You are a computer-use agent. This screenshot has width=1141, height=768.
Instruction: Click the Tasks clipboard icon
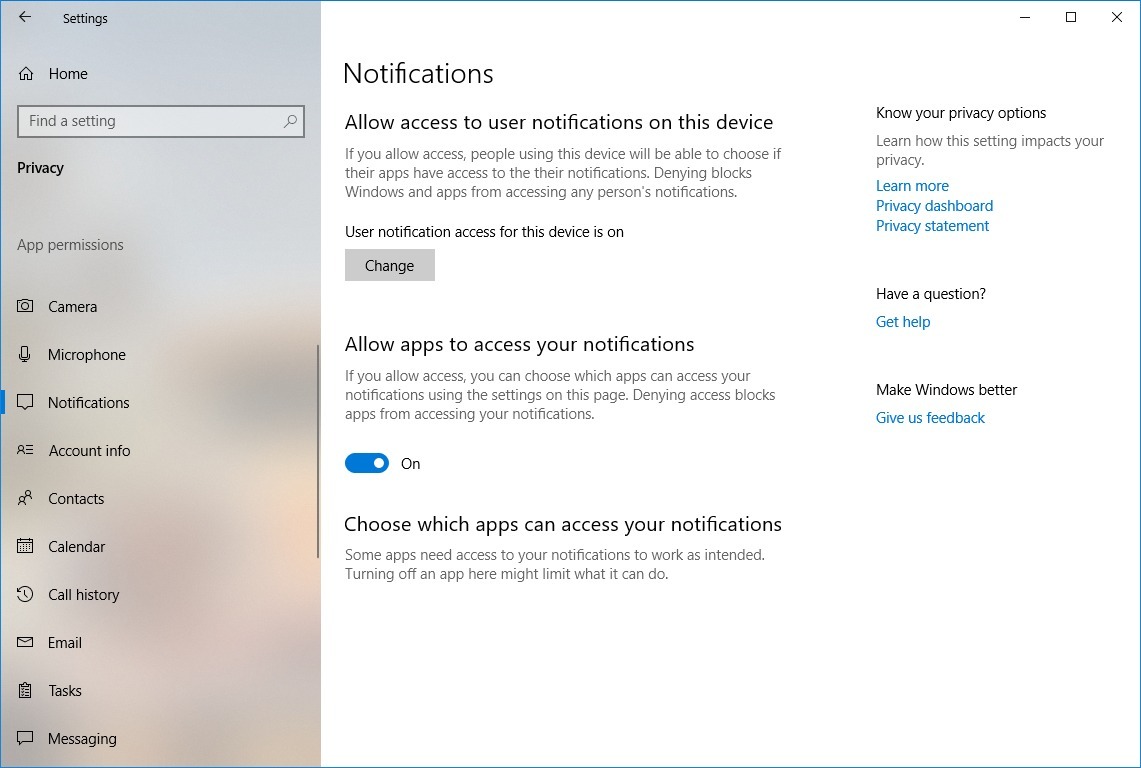tap(25, 690)
